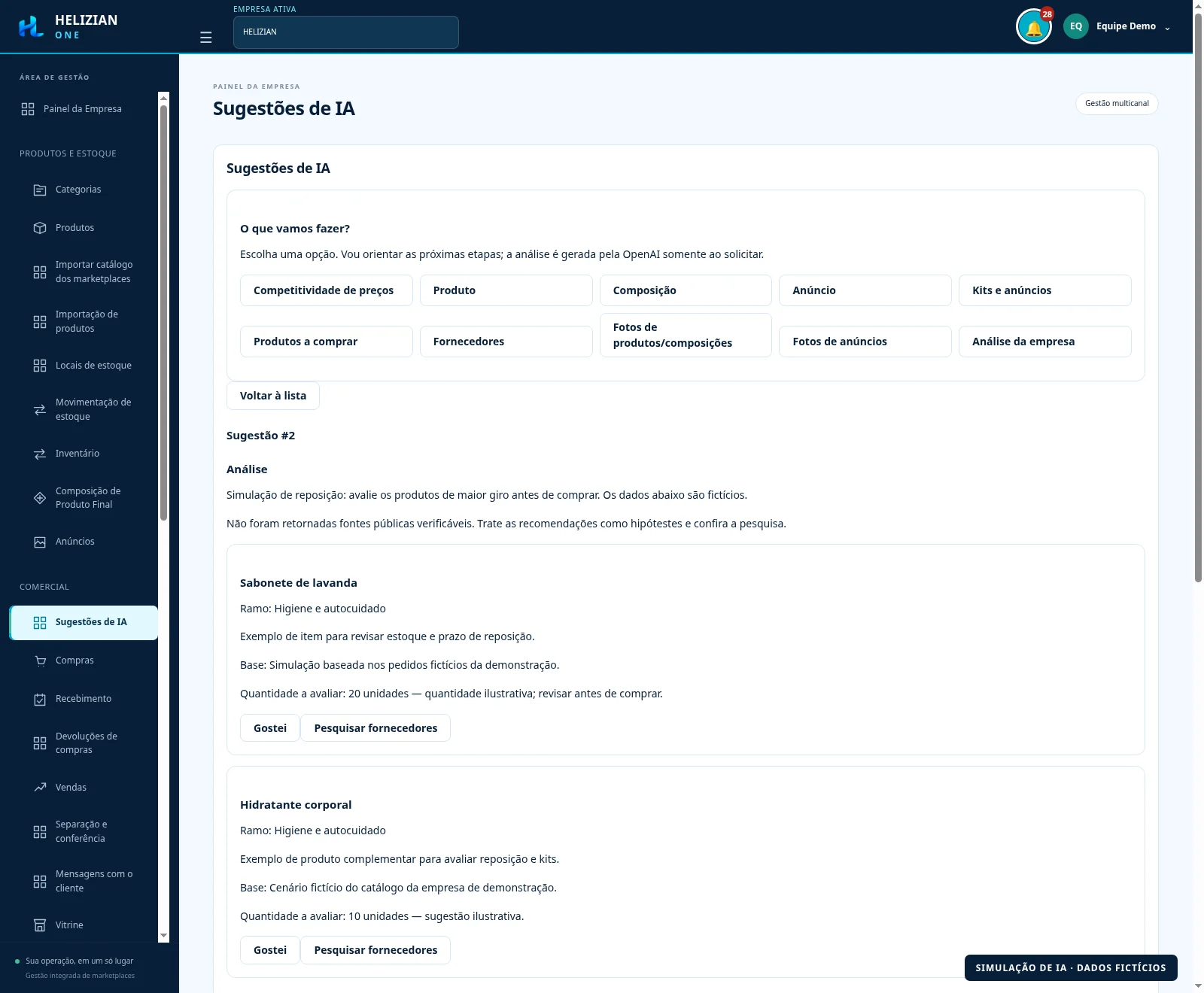Choose the Fornecedores option button
This screenshot has width=1204, height=993.
506,342
